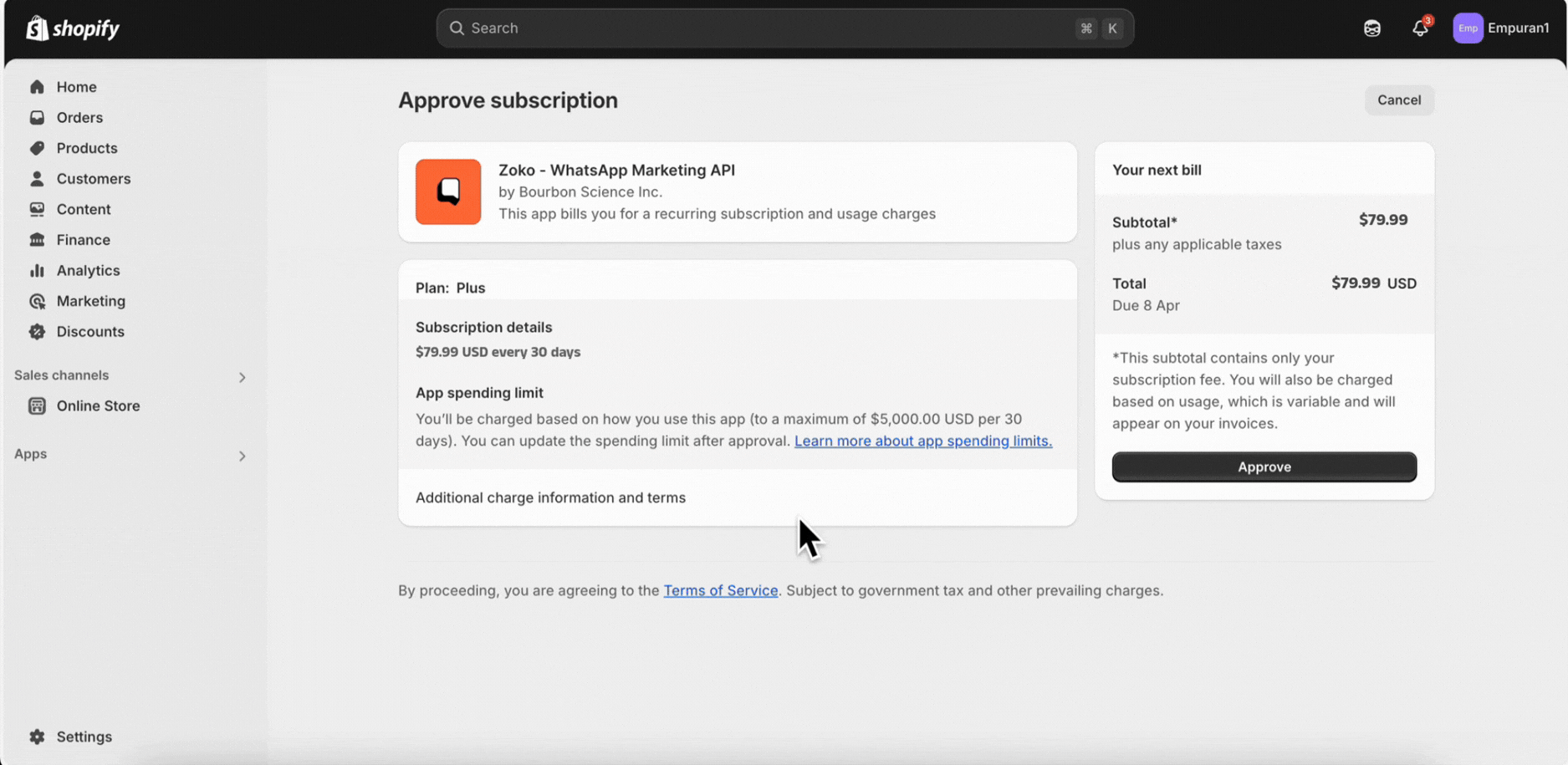Click the Cancel button
Viewport: 1568px width, 765px height.
click(x=1399, y=100)
